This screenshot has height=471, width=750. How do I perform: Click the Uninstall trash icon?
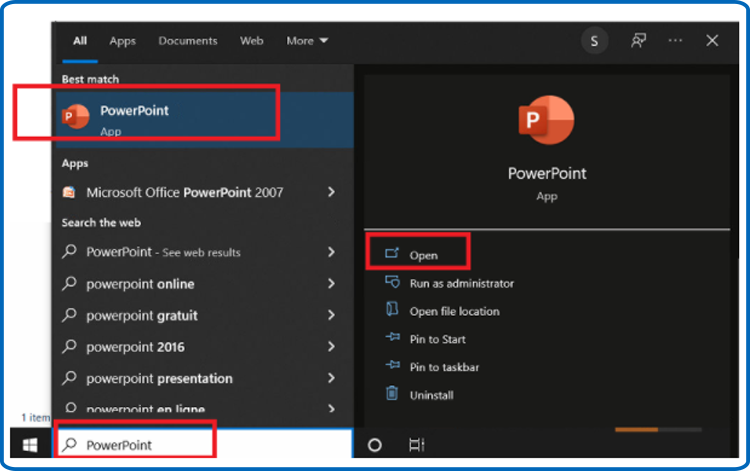(x=392, y=393)
